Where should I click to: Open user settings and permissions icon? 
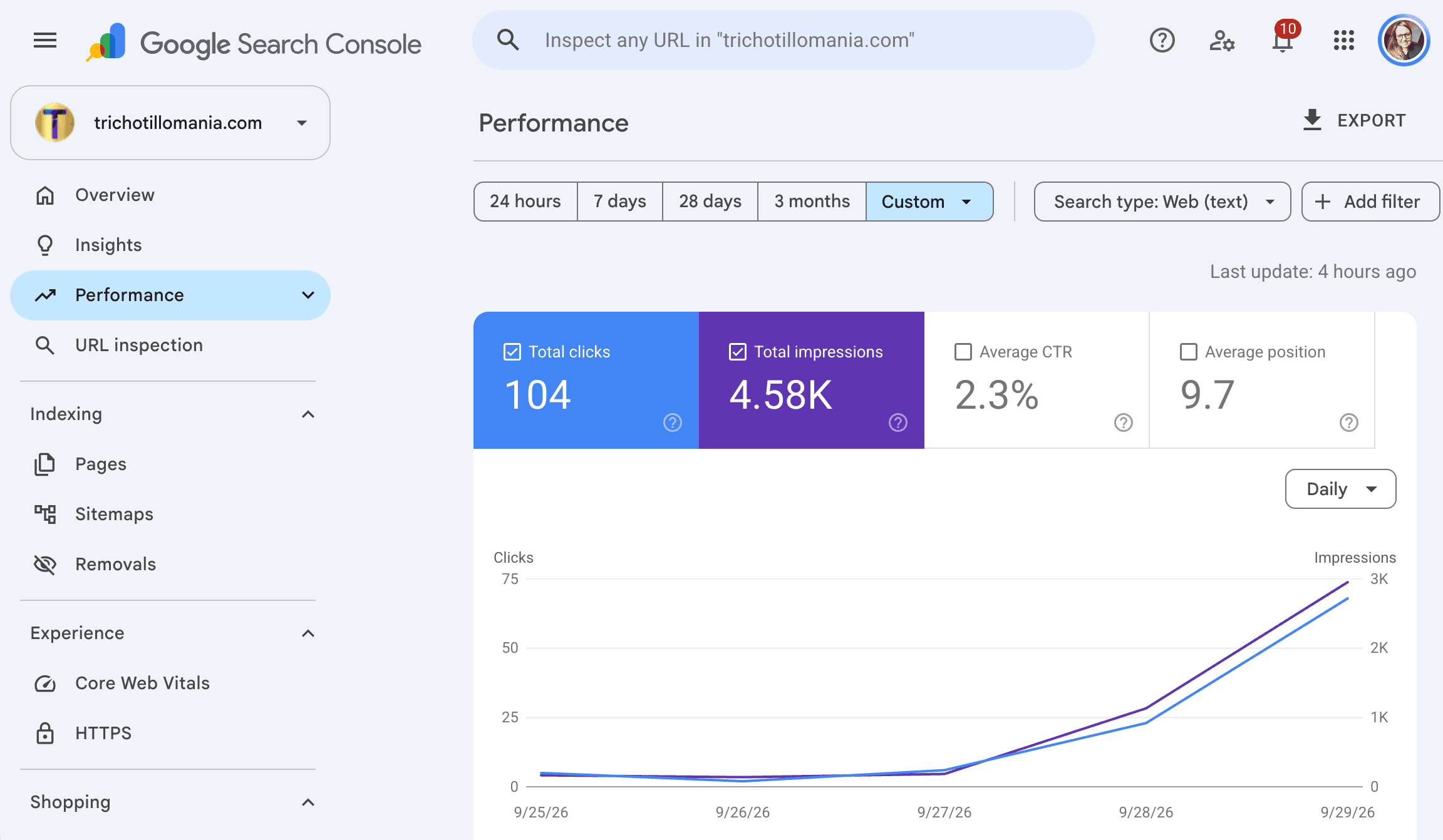tap(1221, 41)
